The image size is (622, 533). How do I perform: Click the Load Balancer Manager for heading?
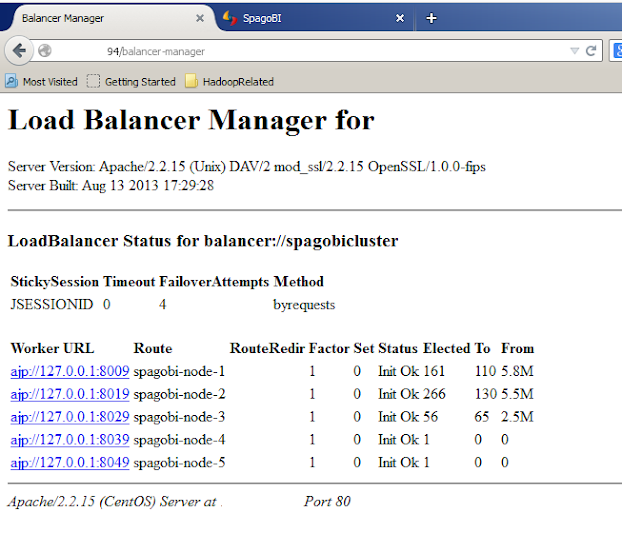(191, 120)
